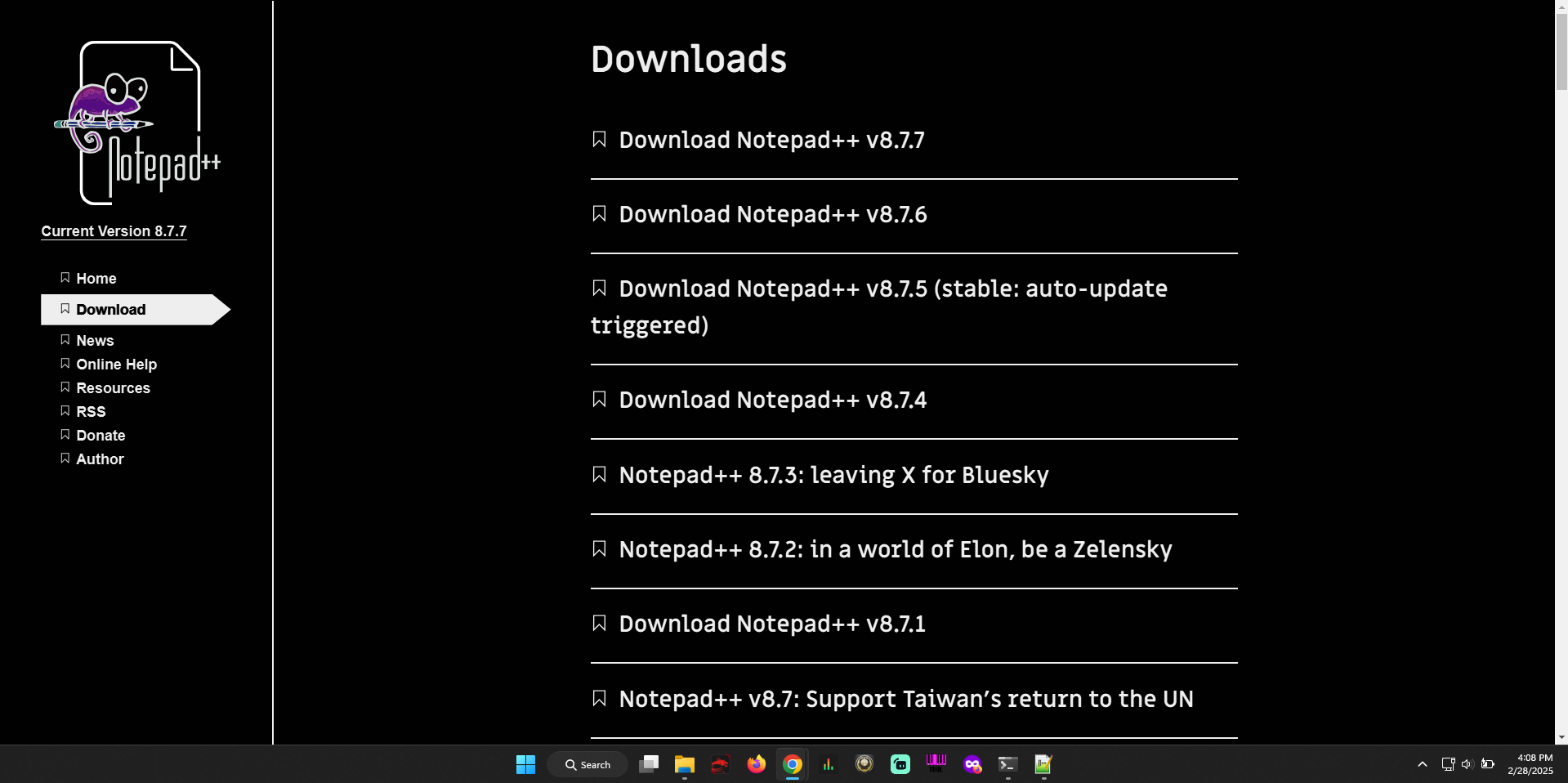Click bookmark icon next to v8.7.6 entry
The height and width of the screenshot is (783, 1568).
coord(599,214)
